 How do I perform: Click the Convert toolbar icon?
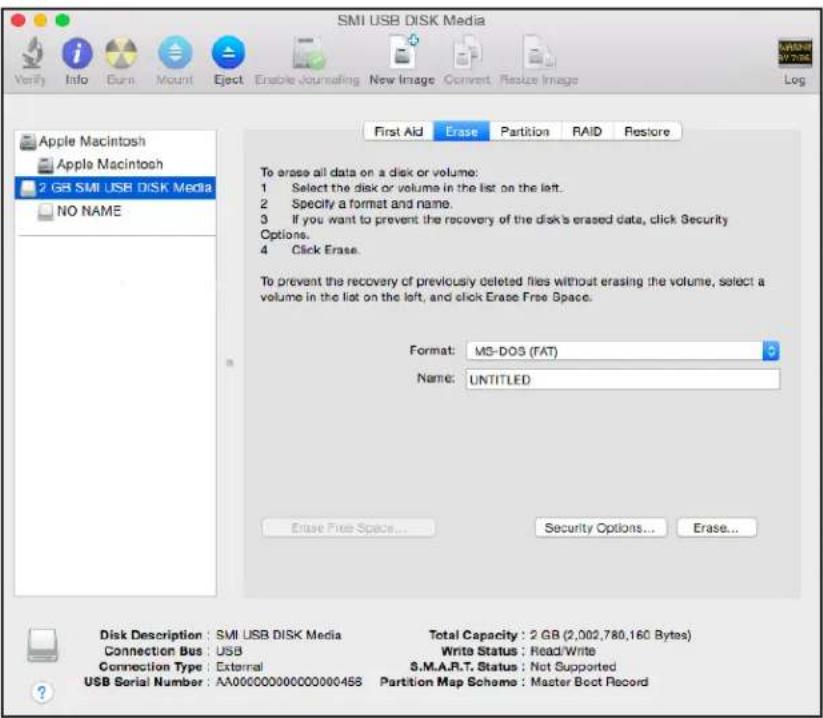click(467, 52)
